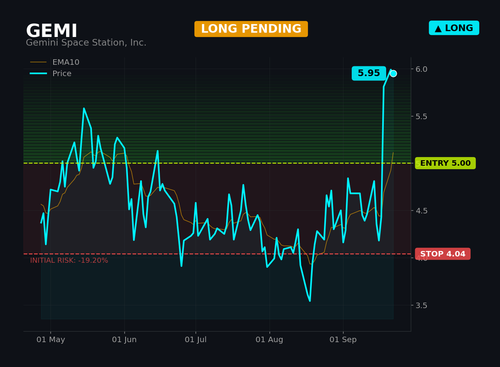500x367 pixels.
Task: Click the ENTRY 5.00 level label
Action: click(x=445, y=163)
